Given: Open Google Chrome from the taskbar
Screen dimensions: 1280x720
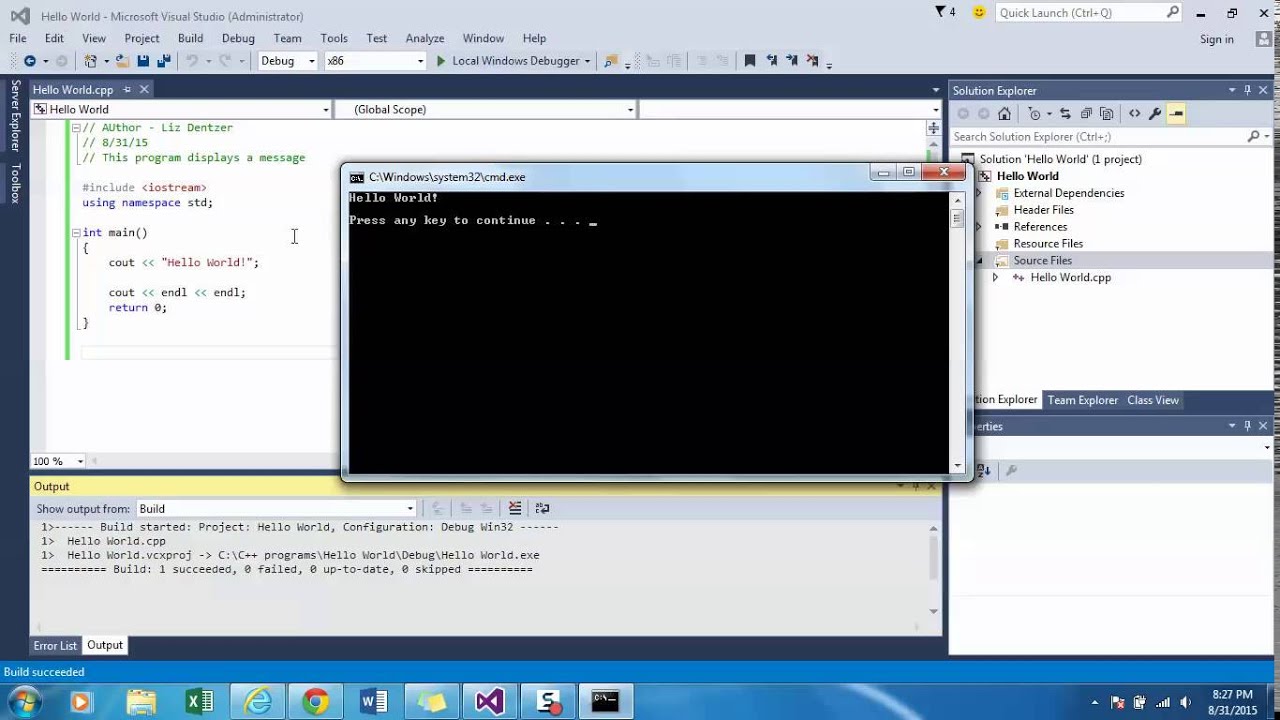Looking at the screenshot, I should [x=316, y=701].
